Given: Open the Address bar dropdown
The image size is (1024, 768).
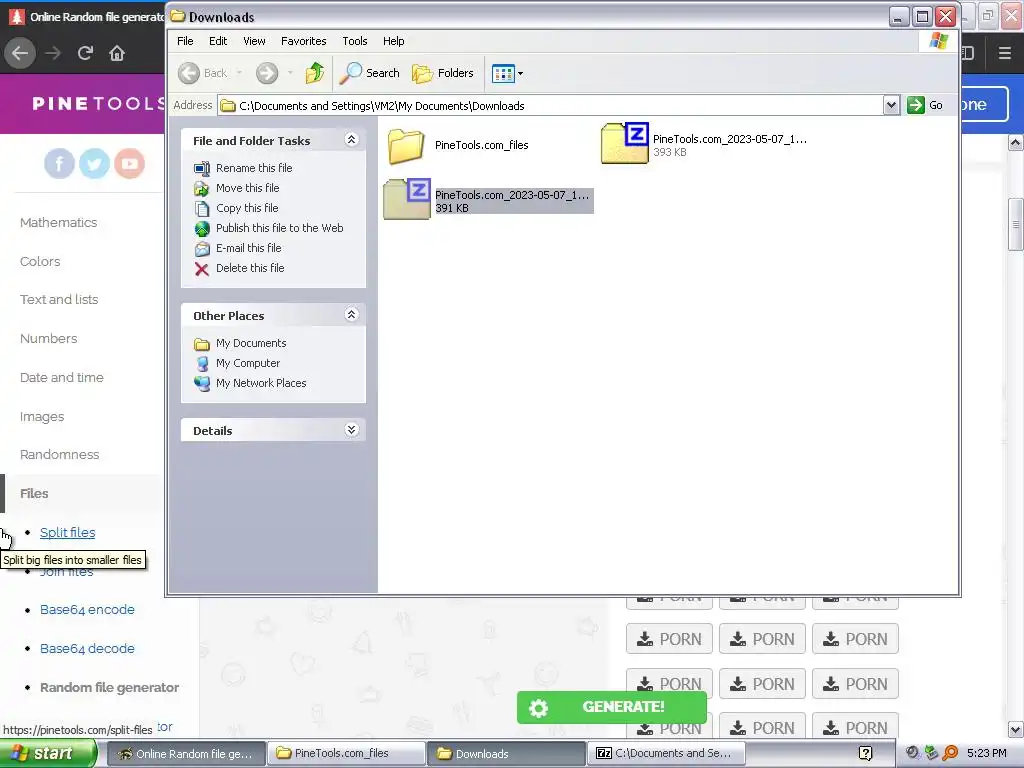Looking at the screenshot, I should (x=891, y=105).
